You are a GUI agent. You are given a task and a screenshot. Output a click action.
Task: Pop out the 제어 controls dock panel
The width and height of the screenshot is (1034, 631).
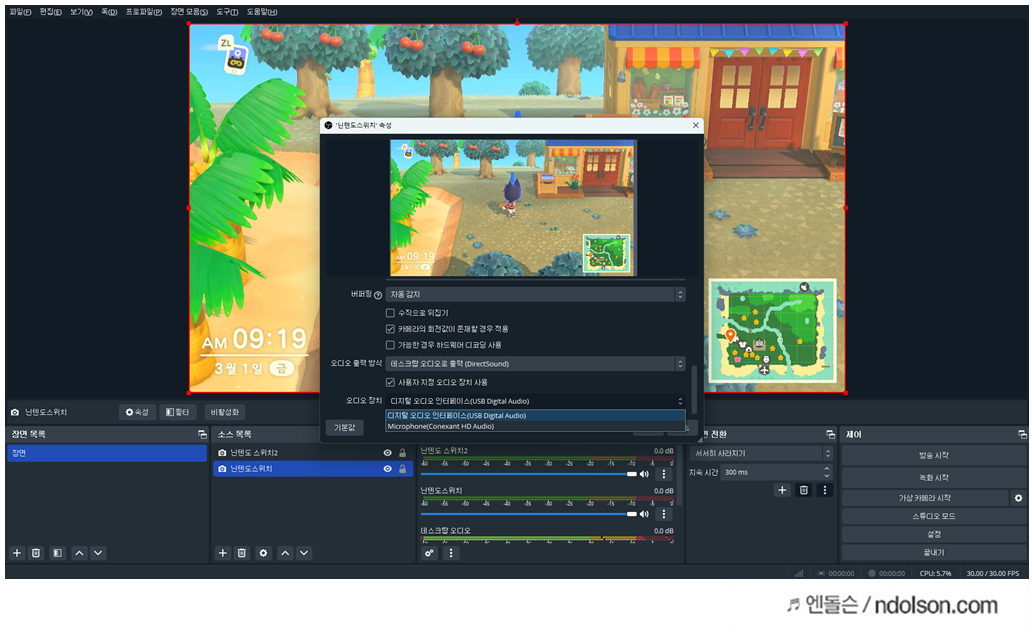point(1022,435)
